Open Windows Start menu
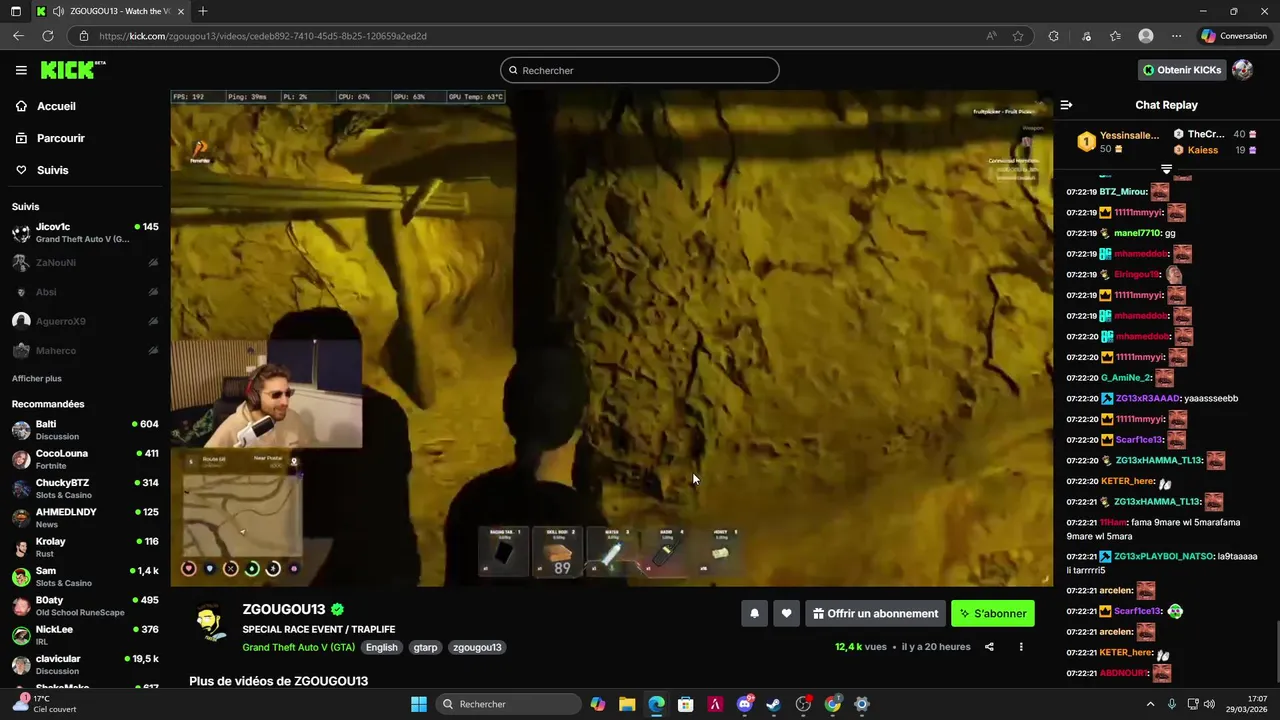The image size is (1280, 720). tap(419, 704)
